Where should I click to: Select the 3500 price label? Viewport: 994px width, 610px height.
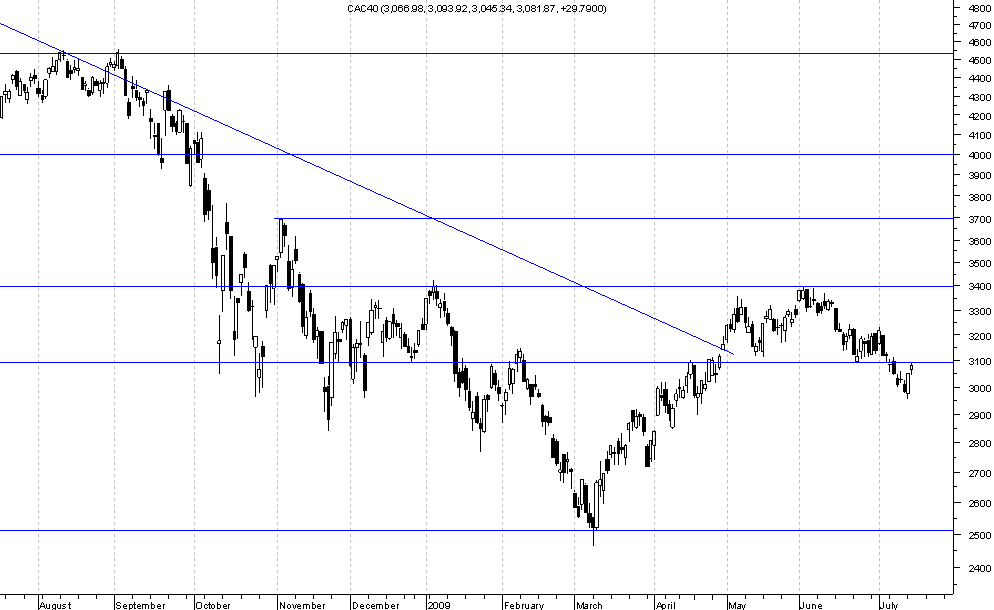979,263
